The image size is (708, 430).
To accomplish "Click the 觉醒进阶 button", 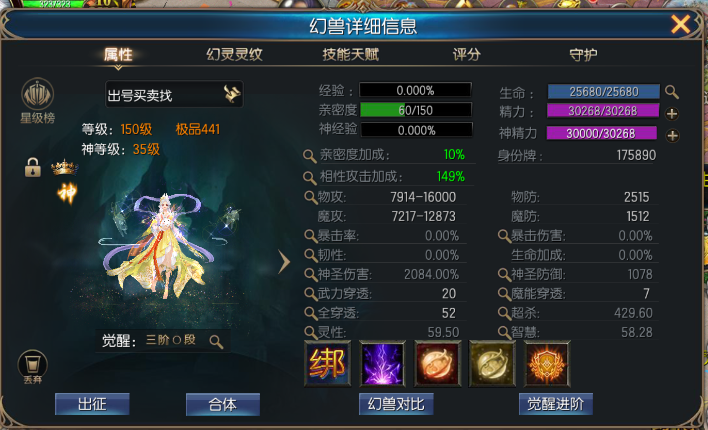I will tap(555, 404).
